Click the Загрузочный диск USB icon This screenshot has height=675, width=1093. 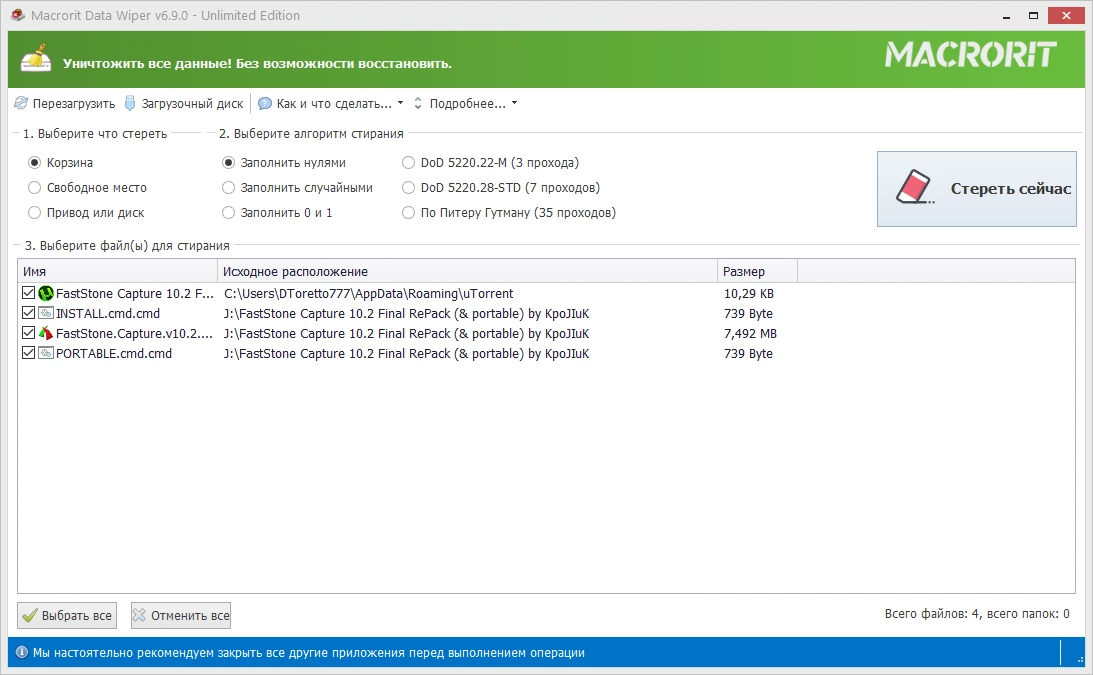pyautogui.click(x=130, y=103)
